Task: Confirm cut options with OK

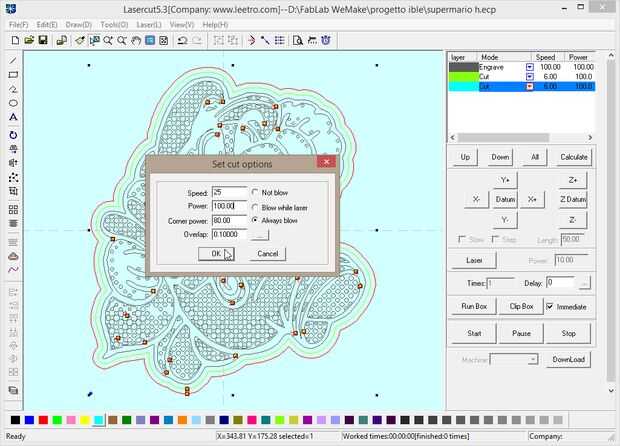Action: click(216, 254)
